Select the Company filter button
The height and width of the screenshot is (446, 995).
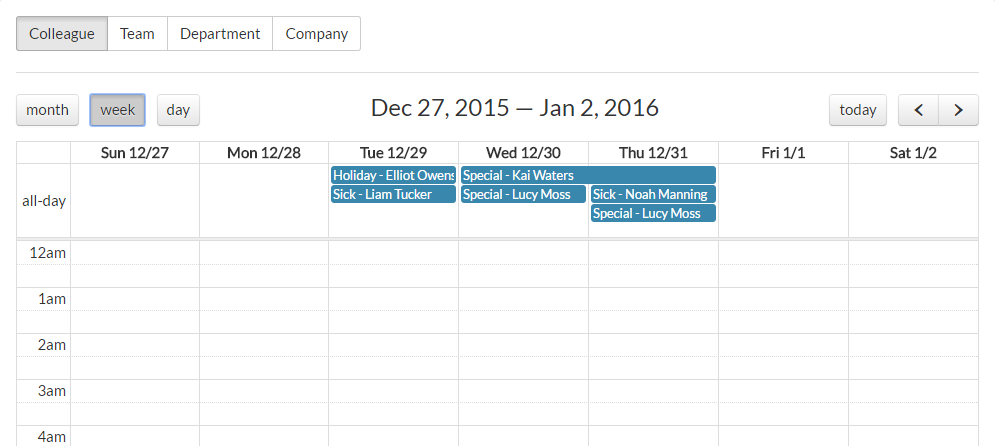pyautogui.click(x=316, y=33)
